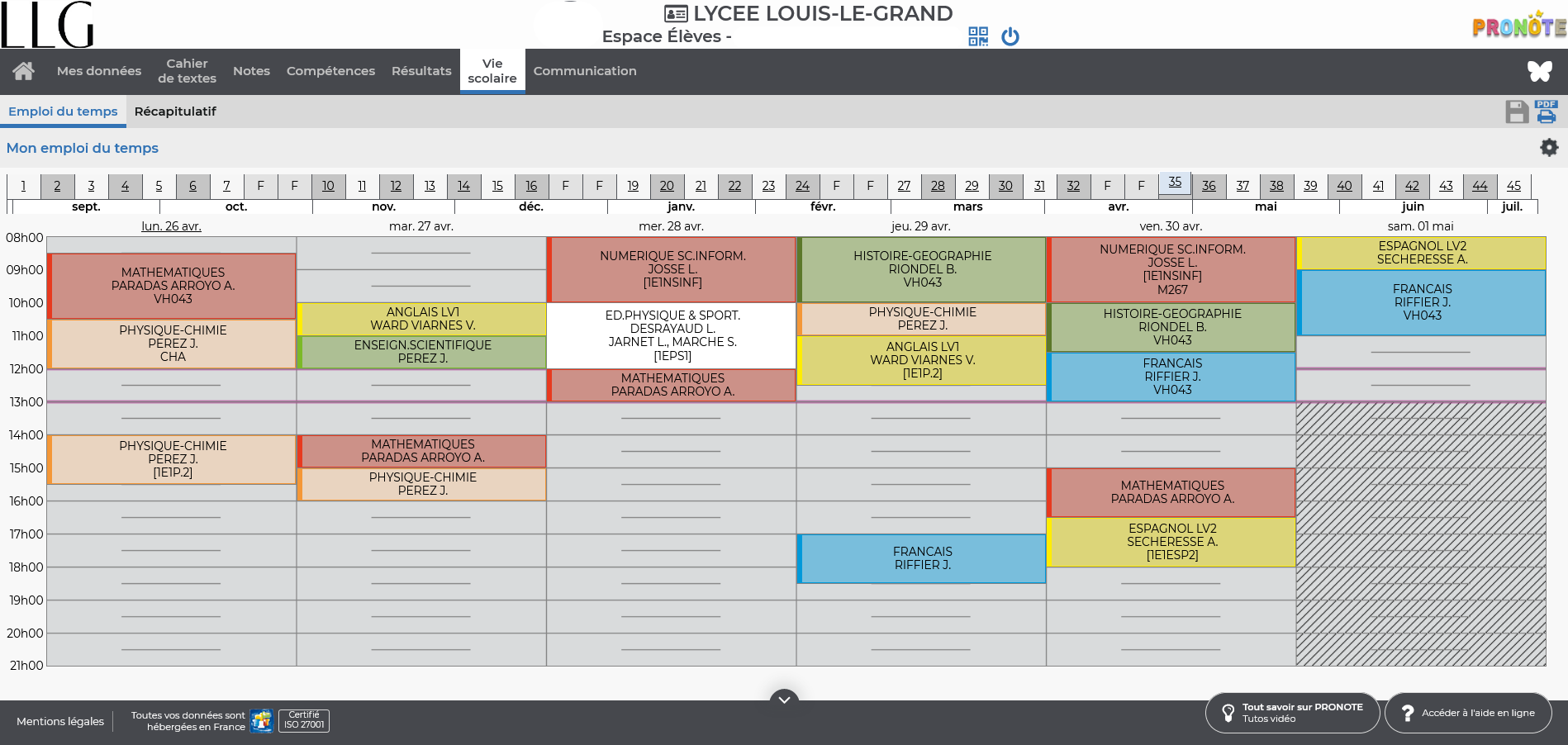Open Friday's ESPAGNOL LV2 yellow lesson block

pos(1171,542)
